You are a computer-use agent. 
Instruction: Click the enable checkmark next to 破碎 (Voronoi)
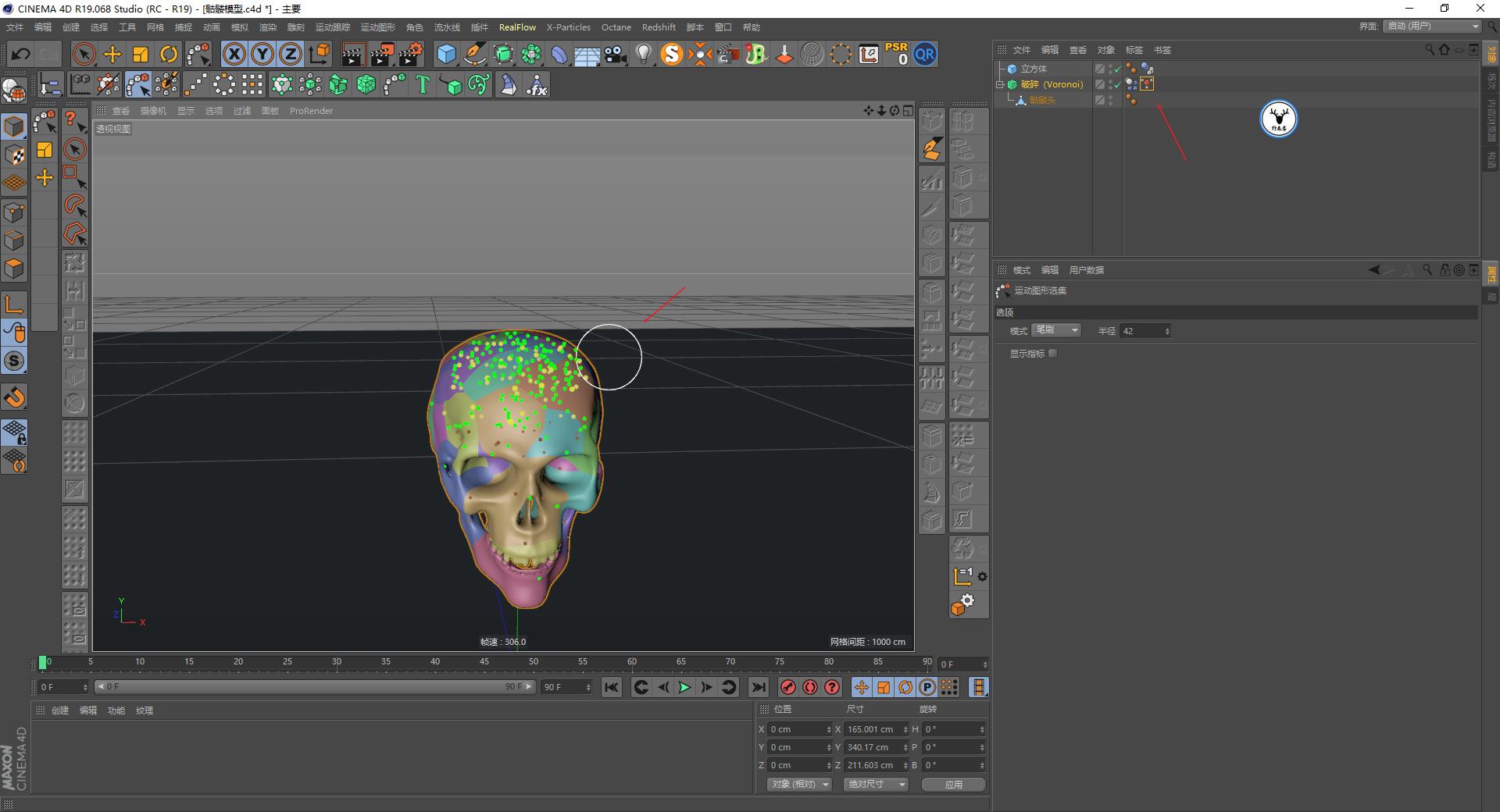pyautogui.click(x=1117, y=84)
